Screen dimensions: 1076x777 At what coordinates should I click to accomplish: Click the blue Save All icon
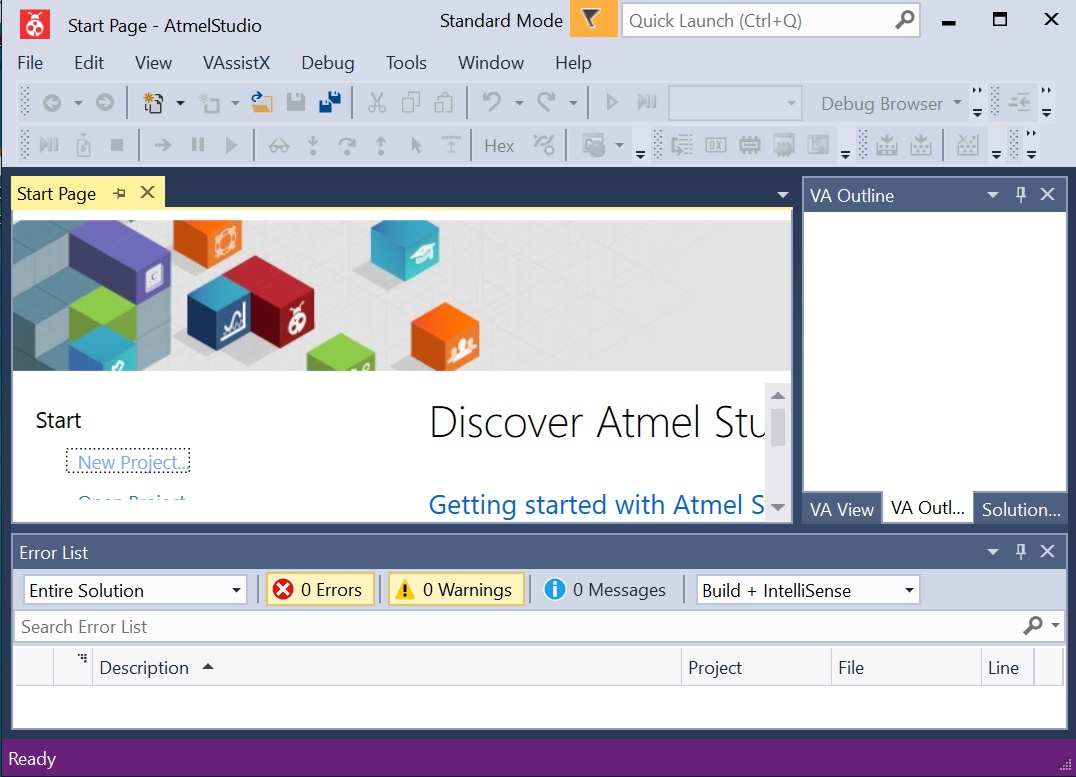pos(330,103)
